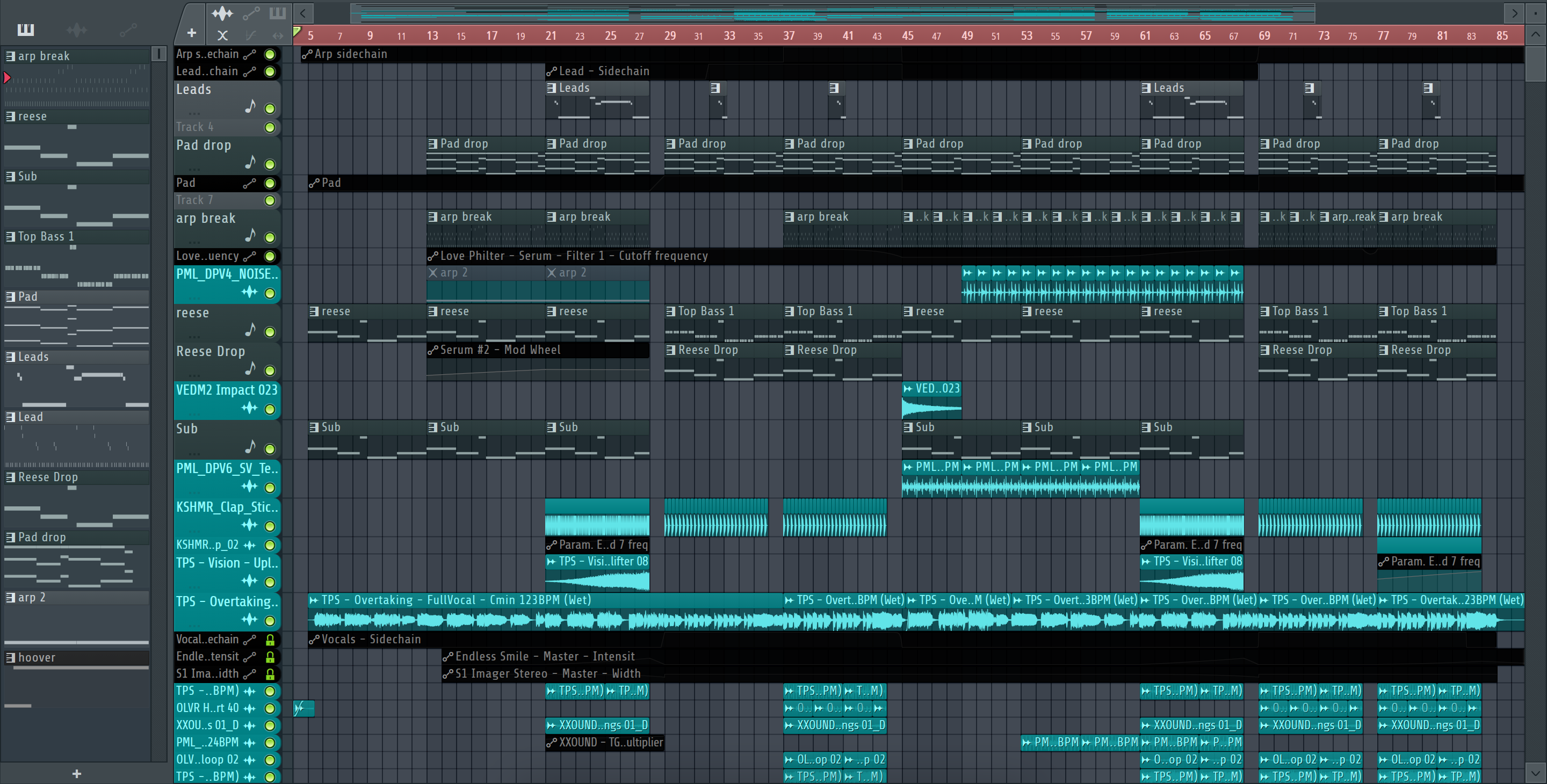Select the reese pattern in picker
Screen dimensions: 1547x784
pyautogui.click(x=76, y=117)
